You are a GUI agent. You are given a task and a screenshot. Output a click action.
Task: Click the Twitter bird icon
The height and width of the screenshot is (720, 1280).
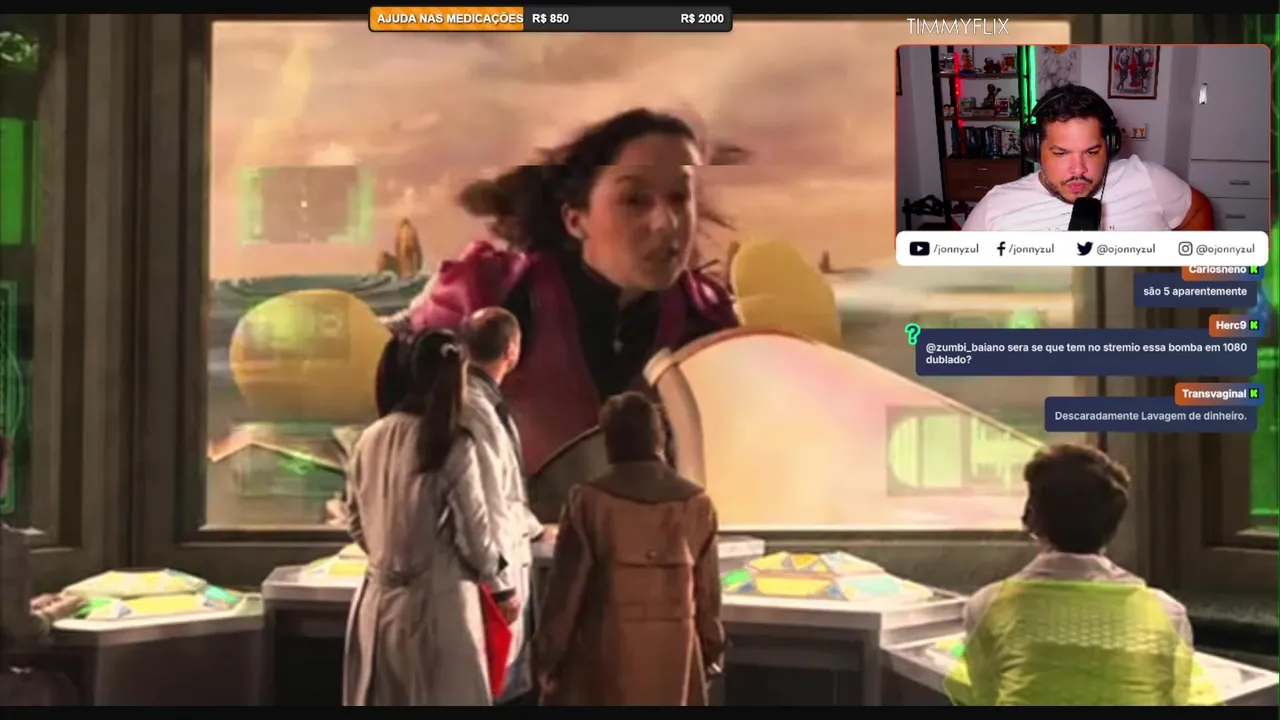[1084, 249]
